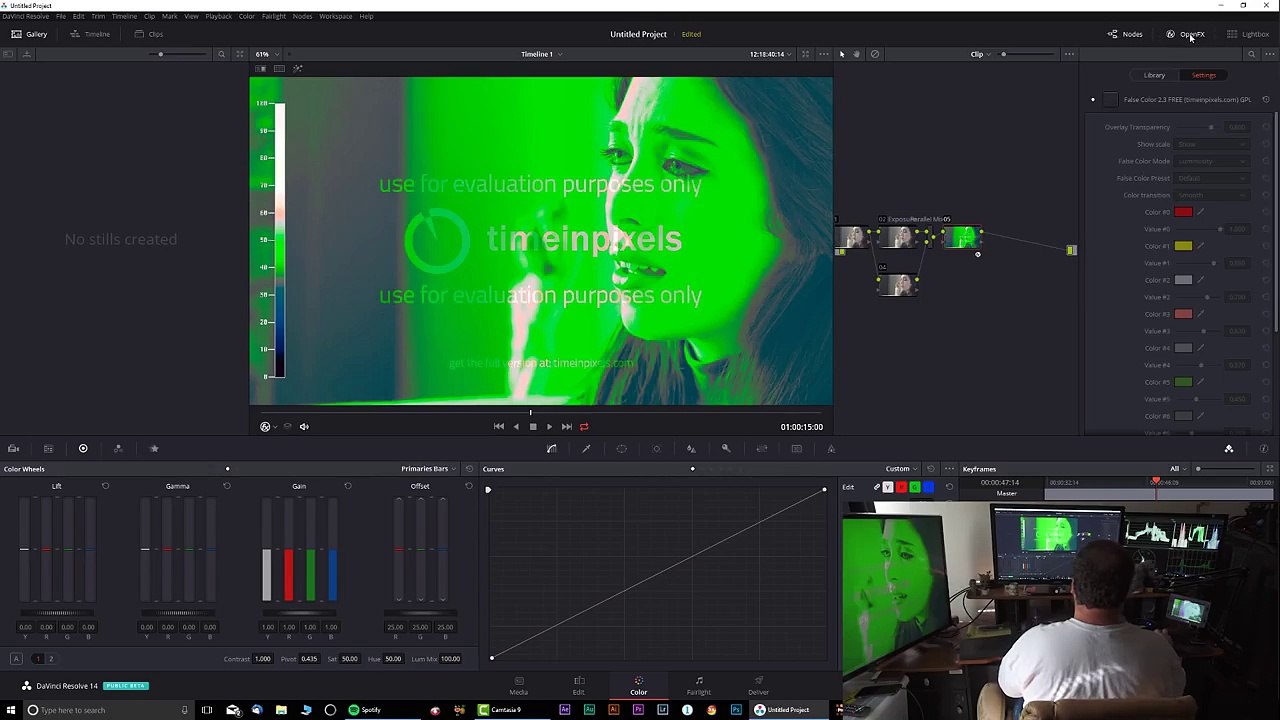Select the blue curve channel
The image size is (1280, 720).
[928, 487]
